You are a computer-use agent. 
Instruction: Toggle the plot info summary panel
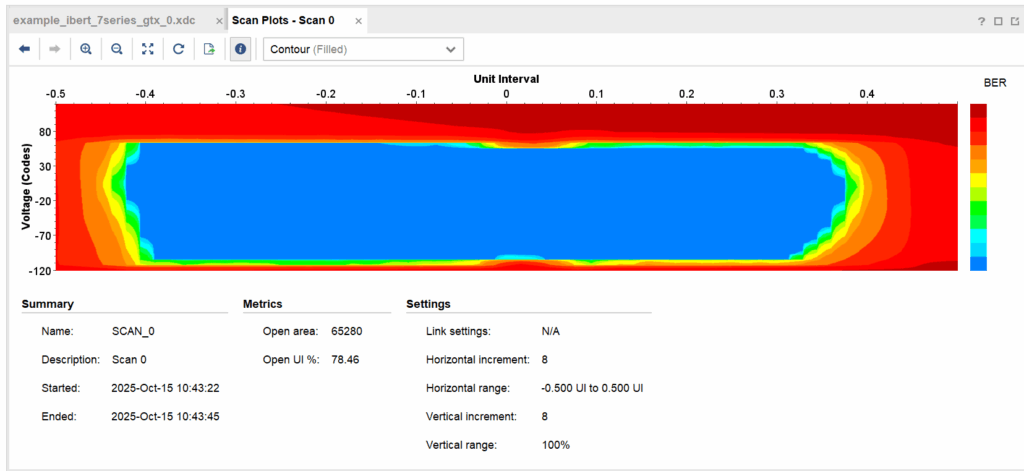(240, 49)
